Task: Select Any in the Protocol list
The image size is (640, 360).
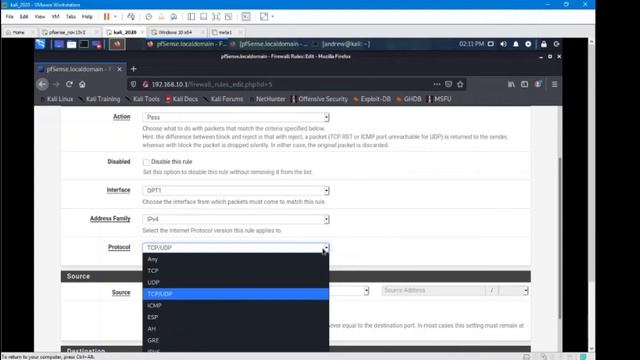Action: 236,259
